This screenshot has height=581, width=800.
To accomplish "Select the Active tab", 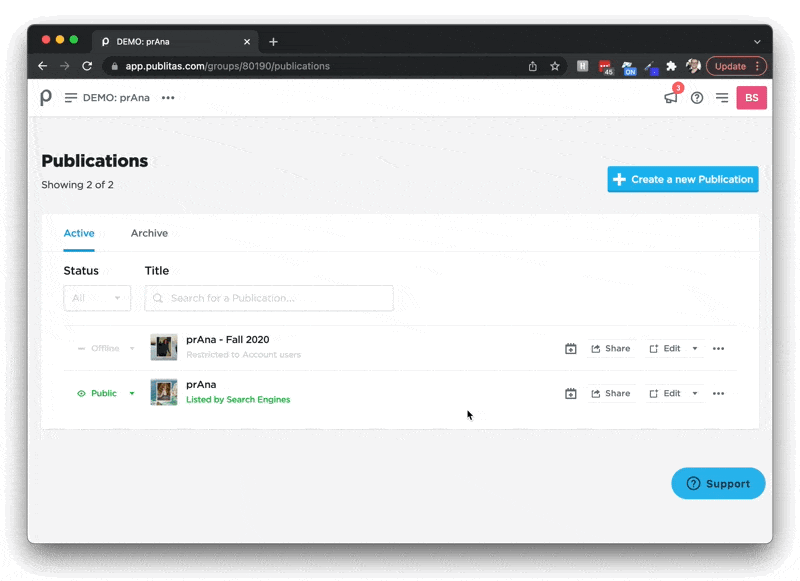I will coord(79,233).
